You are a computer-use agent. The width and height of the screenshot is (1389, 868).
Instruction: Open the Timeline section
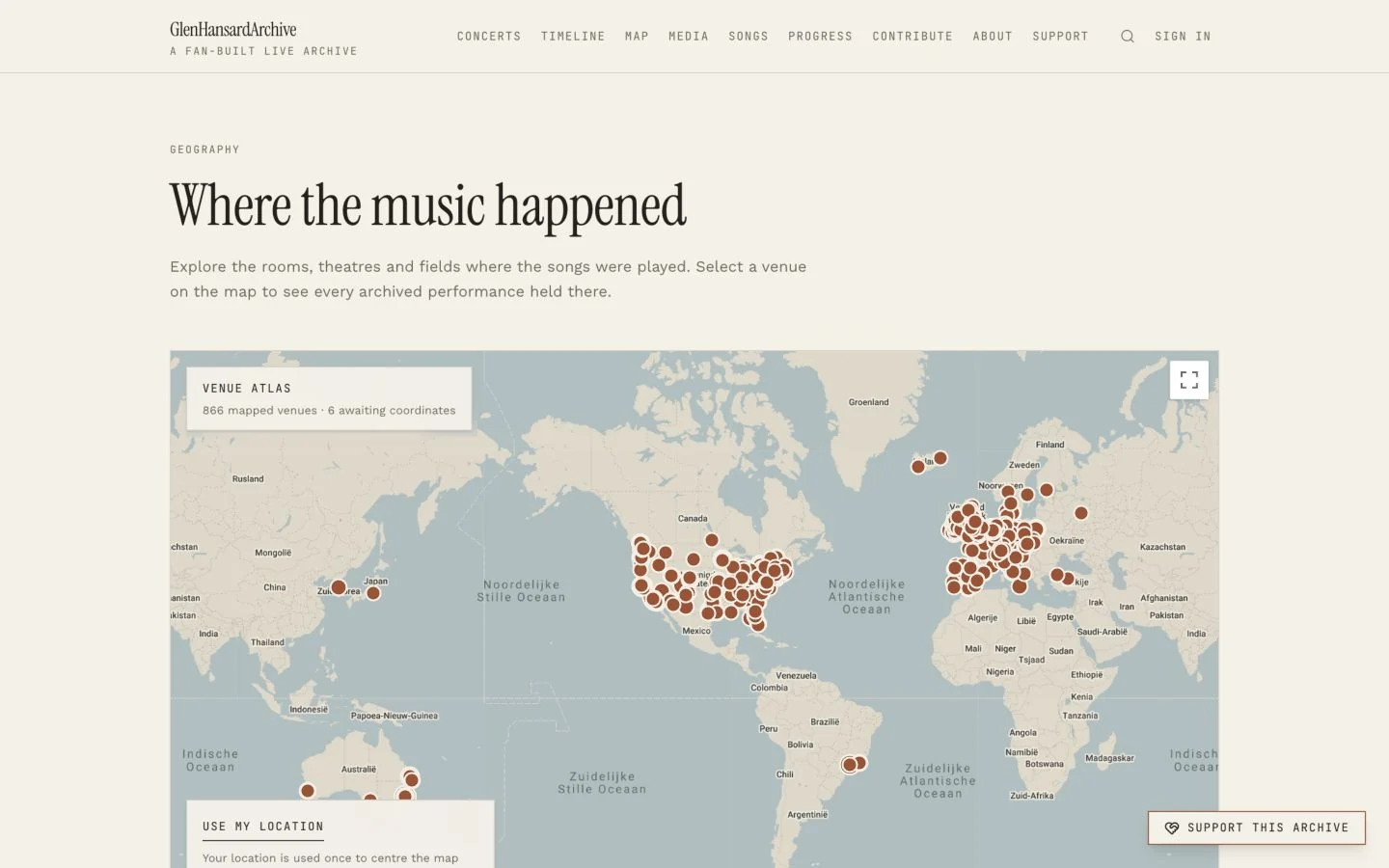click(x=573, y=37)
